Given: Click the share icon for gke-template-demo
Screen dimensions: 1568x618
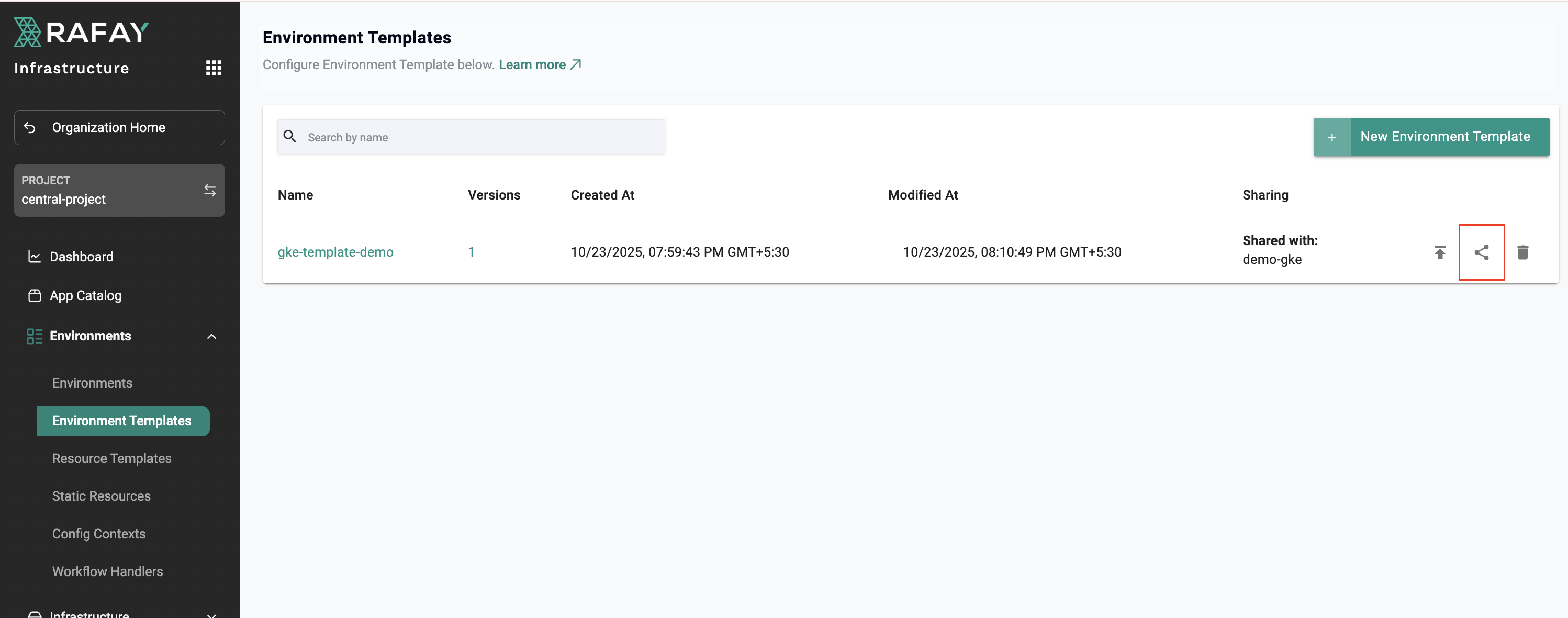Looking at the screenshot, I should pos(1481,252).
